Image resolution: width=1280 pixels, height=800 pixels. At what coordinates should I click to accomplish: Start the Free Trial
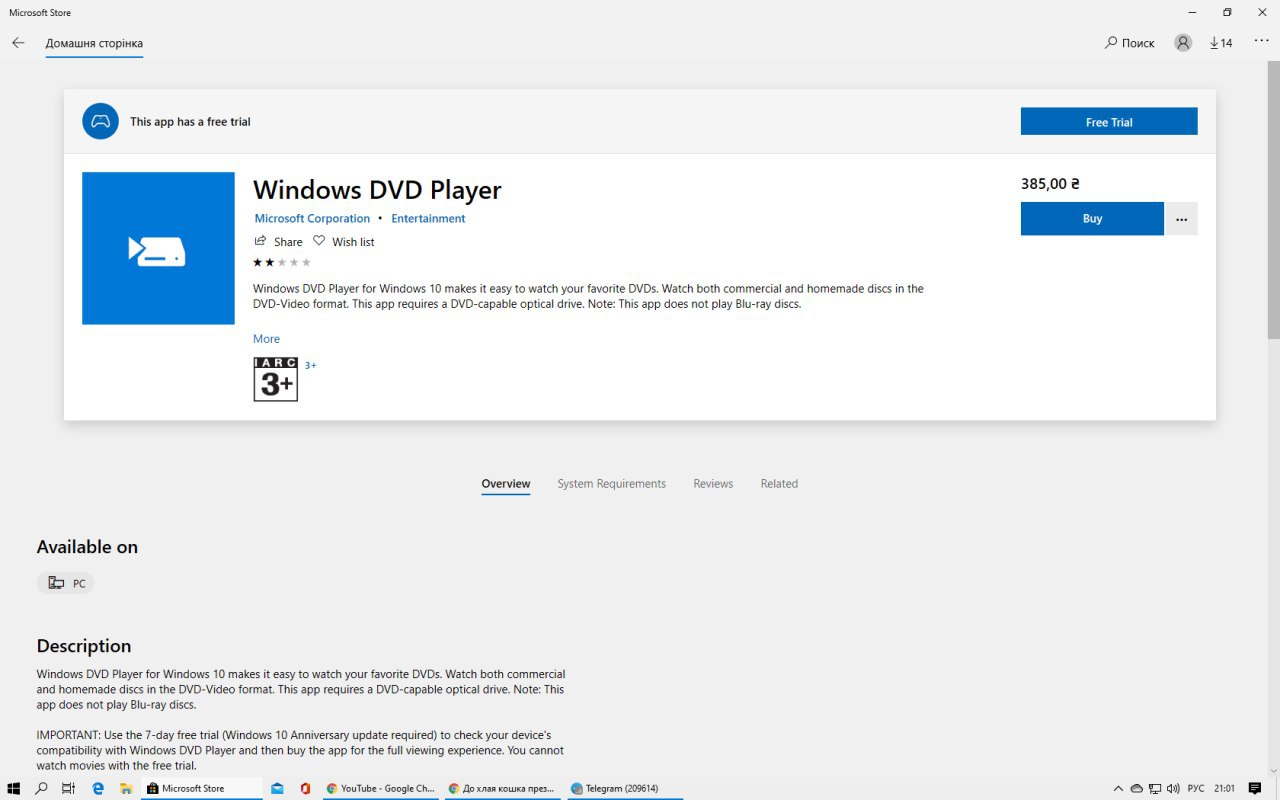[x=1109, y=121]
